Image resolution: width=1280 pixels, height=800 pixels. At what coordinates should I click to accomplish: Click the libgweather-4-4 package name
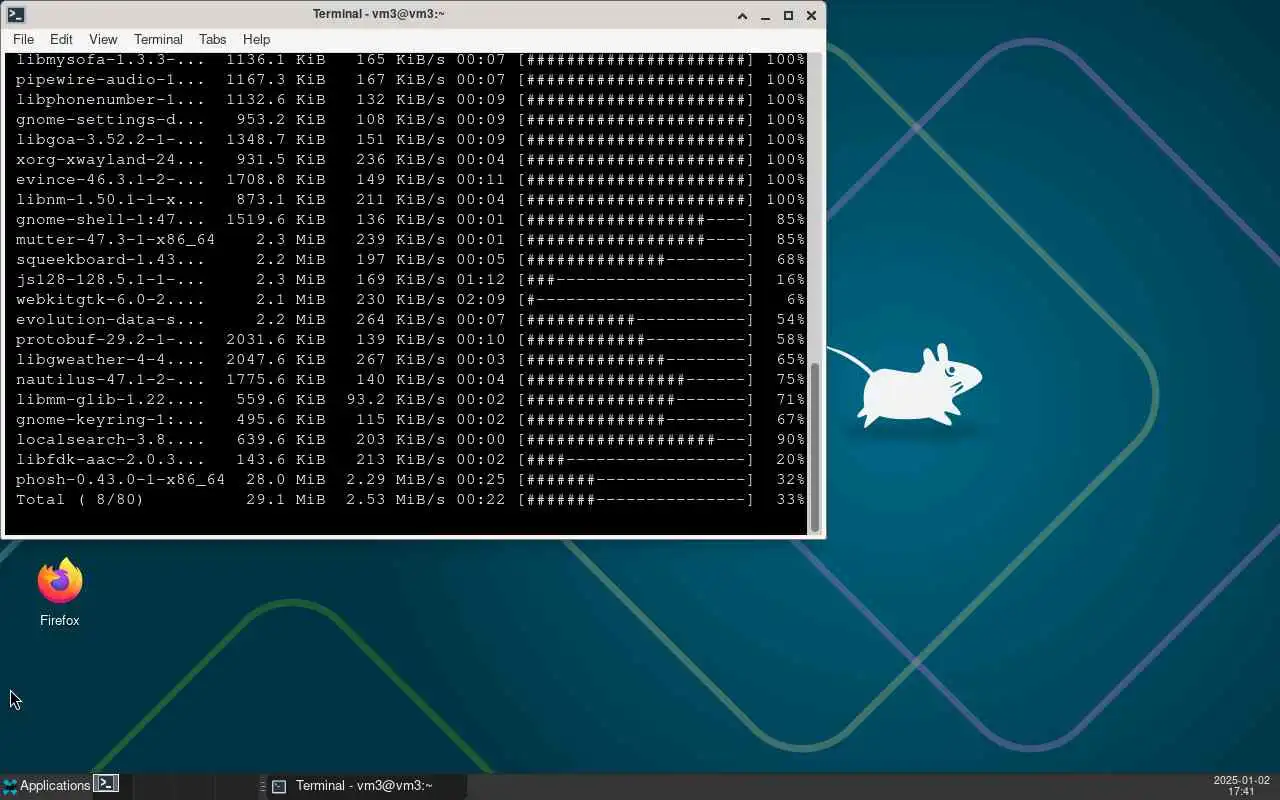(110, 359)
